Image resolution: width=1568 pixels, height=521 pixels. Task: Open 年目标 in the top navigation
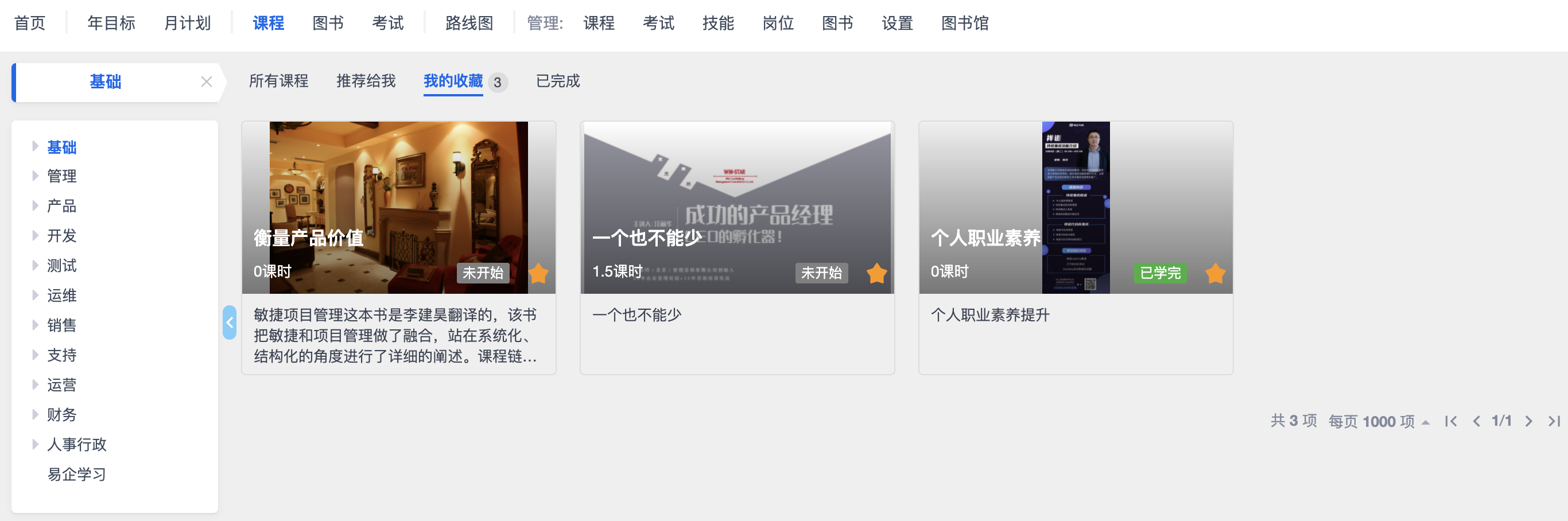pos(111,23)
